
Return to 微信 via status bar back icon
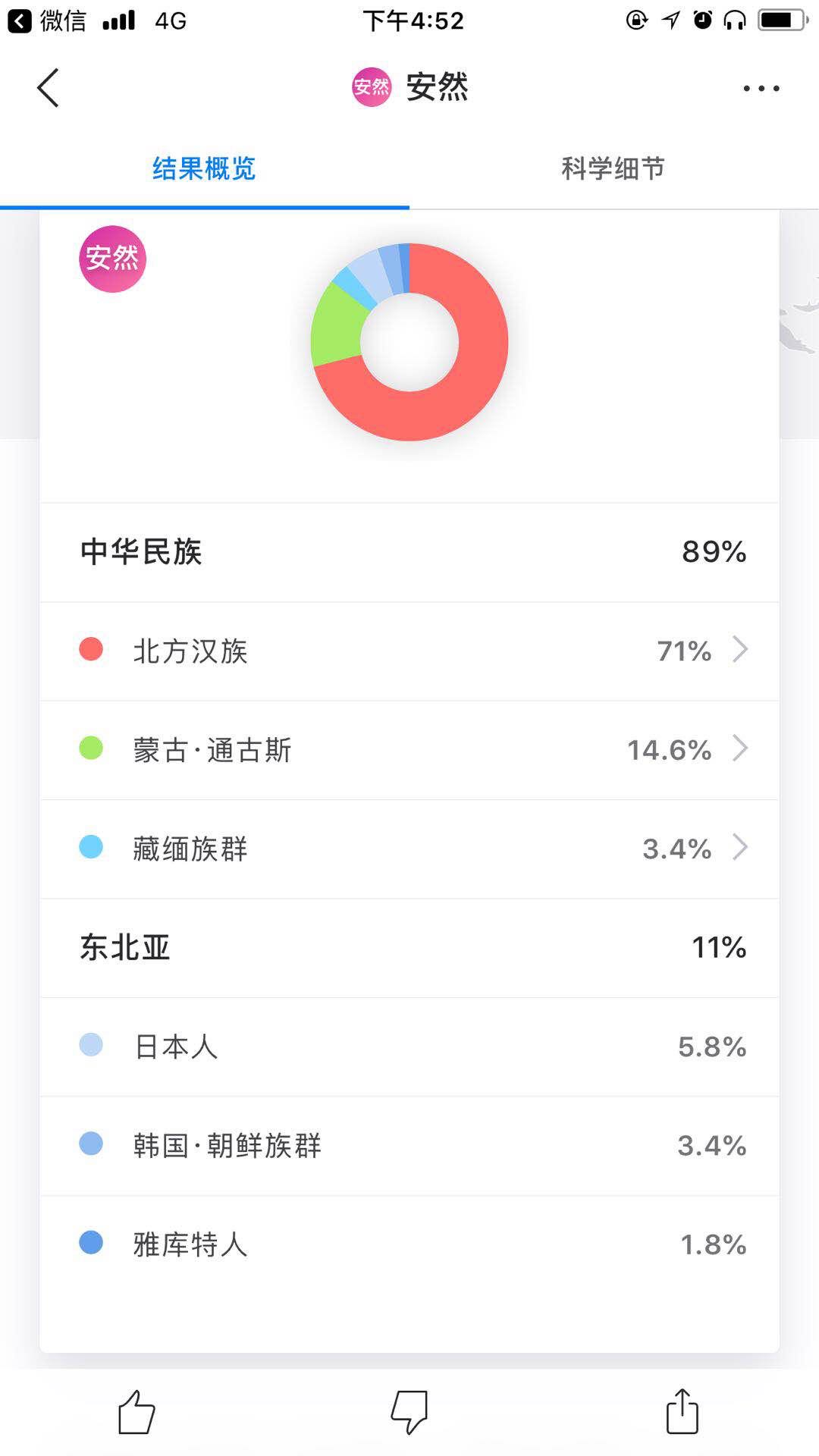click(x=20, y=20)
